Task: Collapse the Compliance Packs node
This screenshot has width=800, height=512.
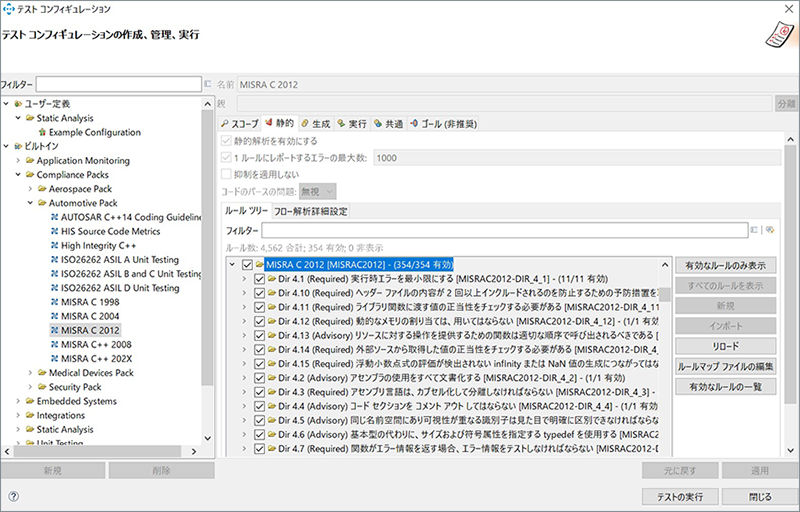Action: [18, 175]
